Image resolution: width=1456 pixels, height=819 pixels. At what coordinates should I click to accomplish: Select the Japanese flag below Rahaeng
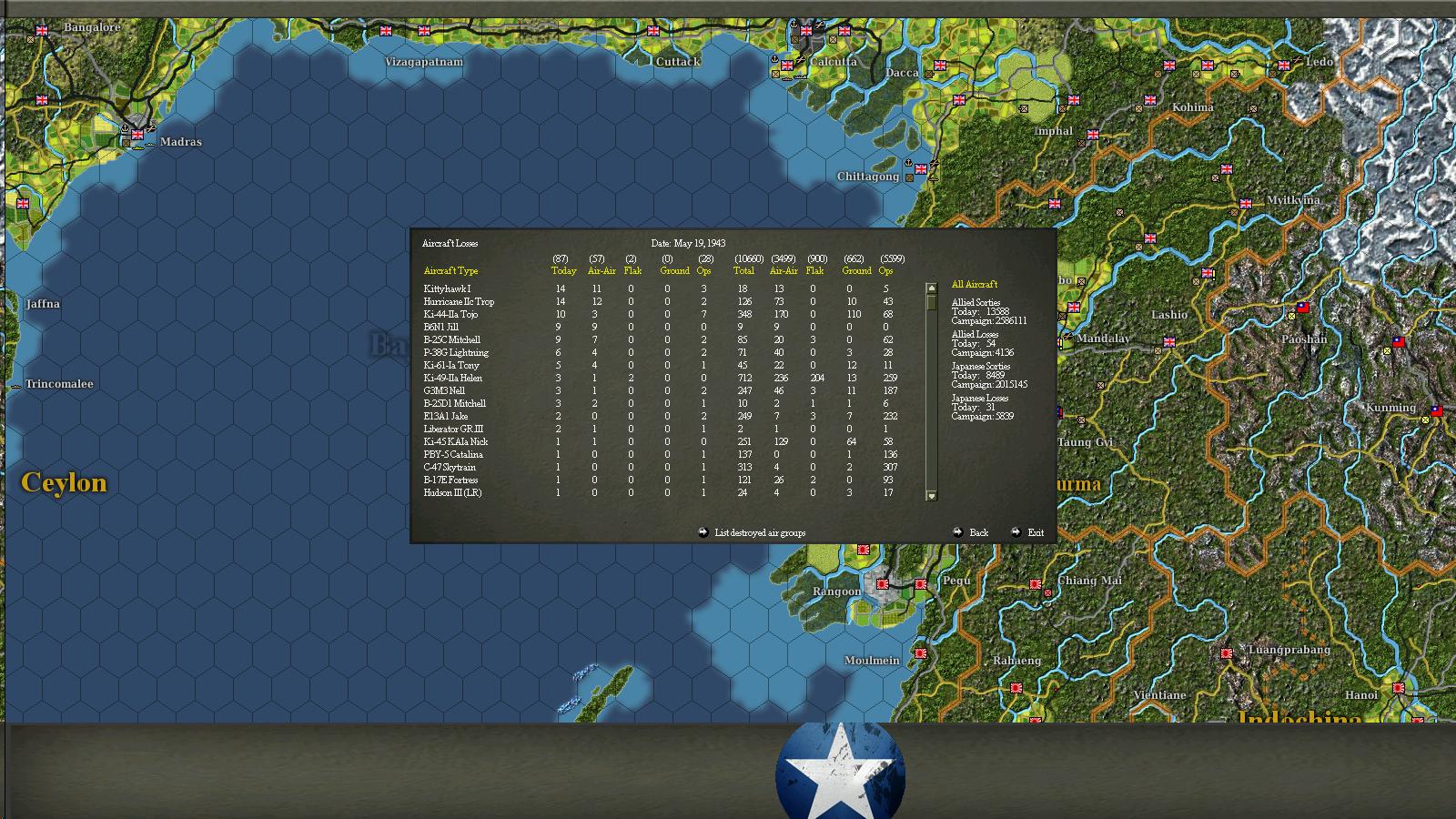(1016, 688)
